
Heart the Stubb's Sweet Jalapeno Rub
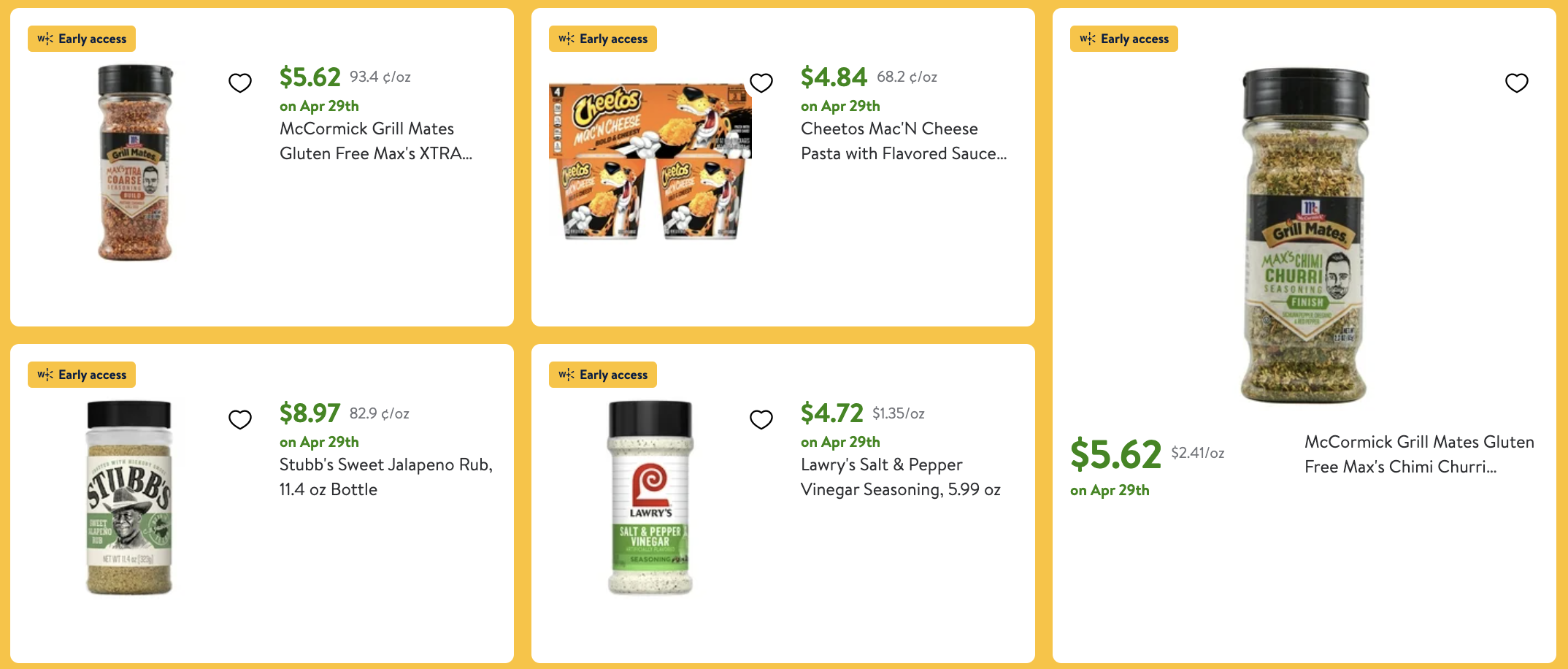click(x=240, y=419)
